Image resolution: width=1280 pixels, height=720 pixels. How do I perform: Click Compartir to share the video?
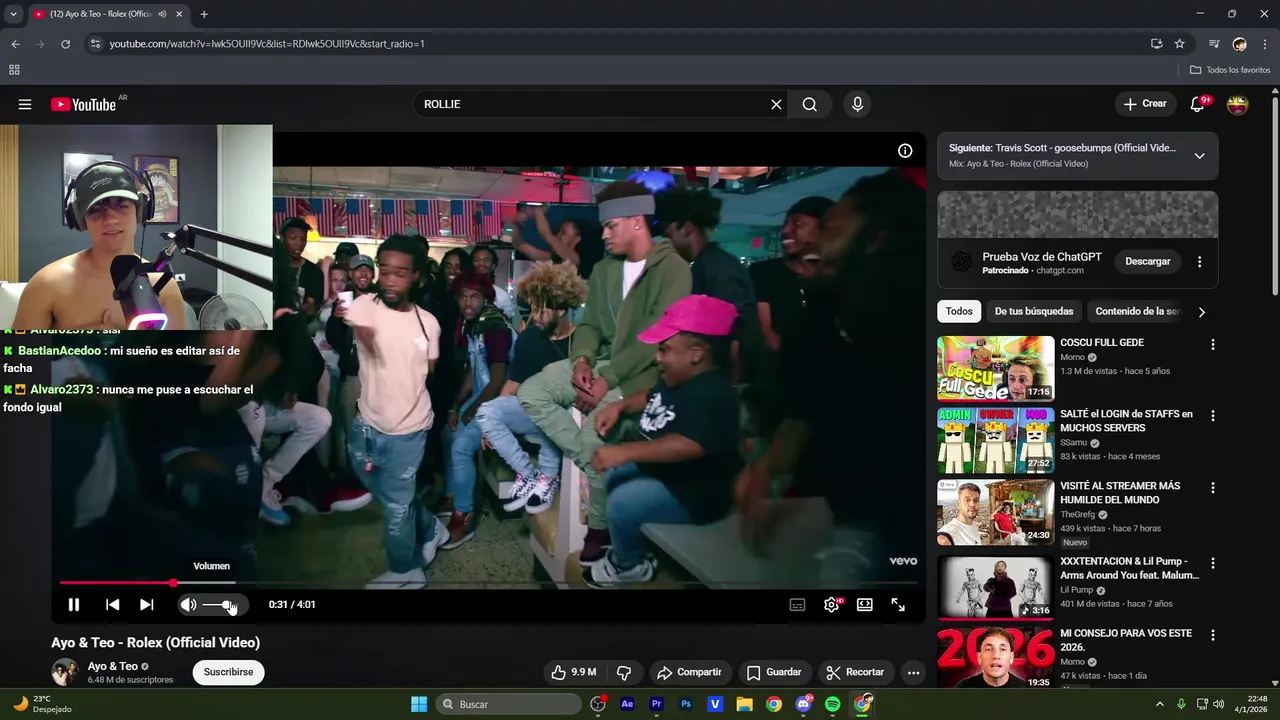pyautogui.click(x=689, y=672)
